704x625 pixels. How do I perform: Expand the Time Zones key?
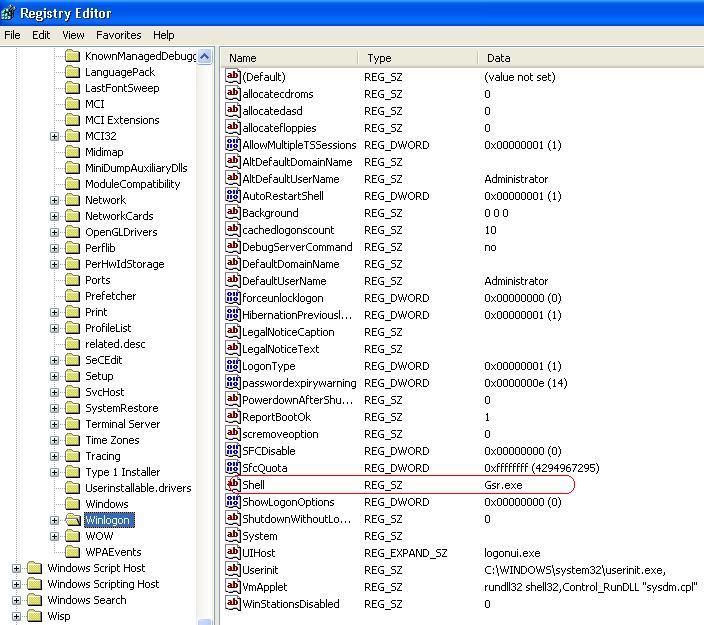click(54, 440)
